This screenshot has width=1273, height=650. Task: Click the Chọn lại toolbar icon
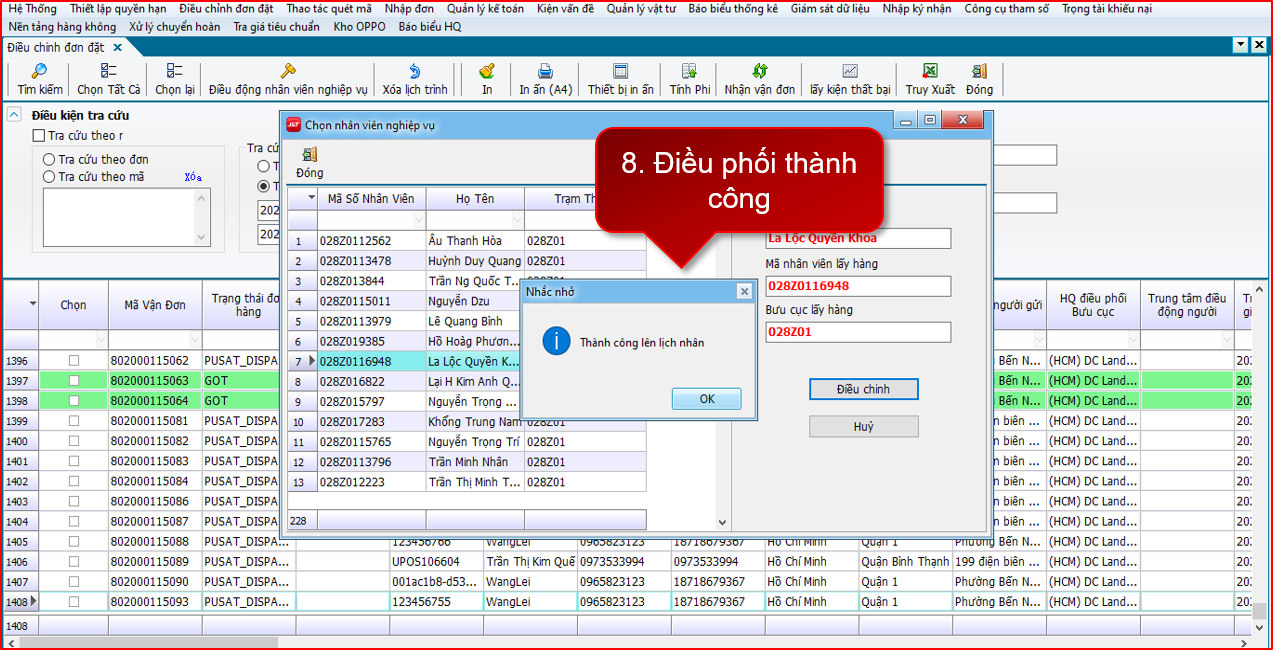pos(174,71)
